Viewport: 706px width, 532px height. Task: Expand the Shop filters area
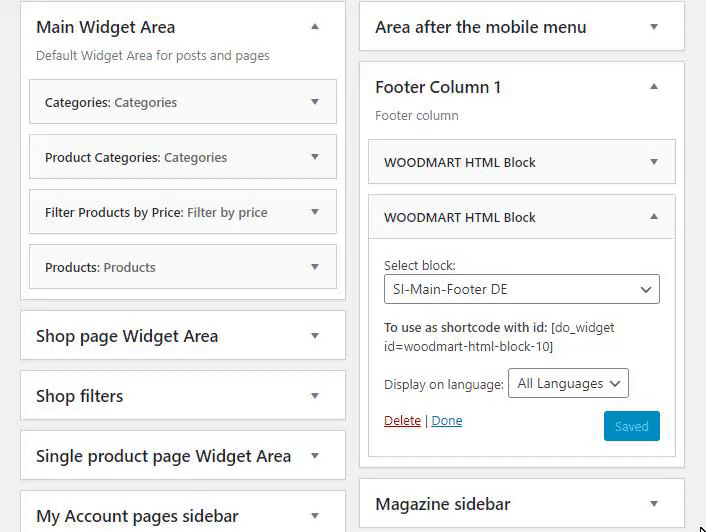pos(315,396)
